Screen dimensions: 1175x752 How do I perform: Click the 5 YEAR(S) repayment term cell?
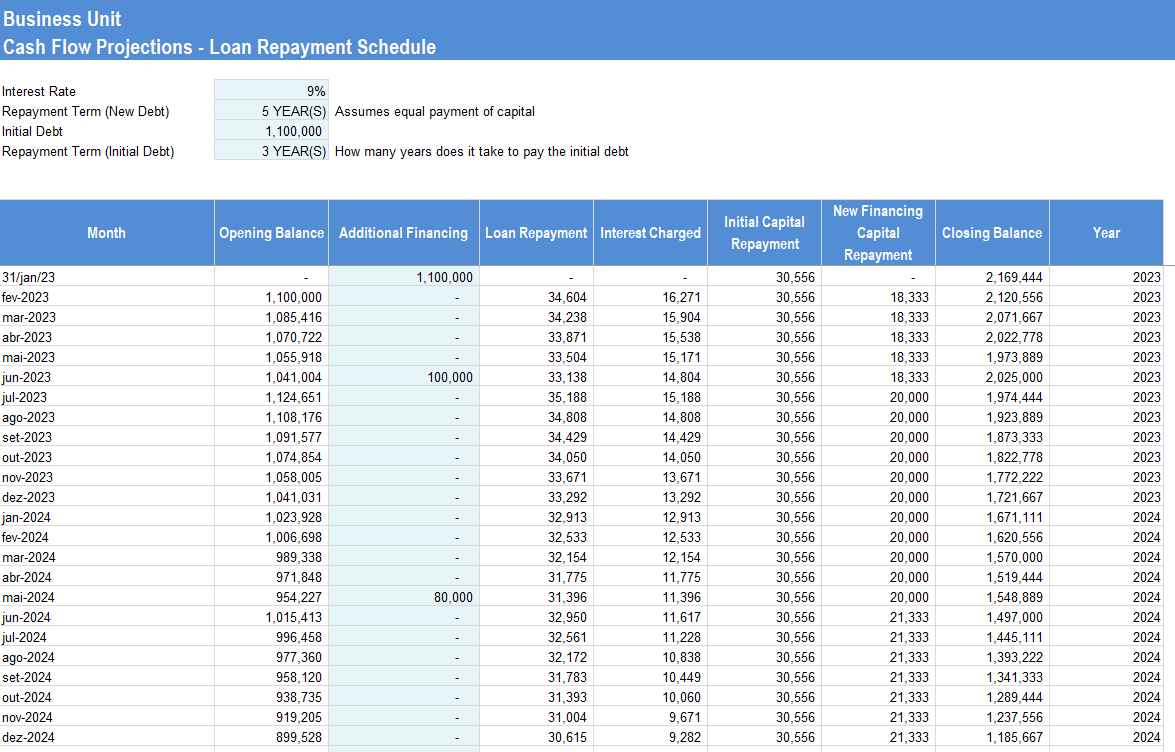tap(271, 111)
